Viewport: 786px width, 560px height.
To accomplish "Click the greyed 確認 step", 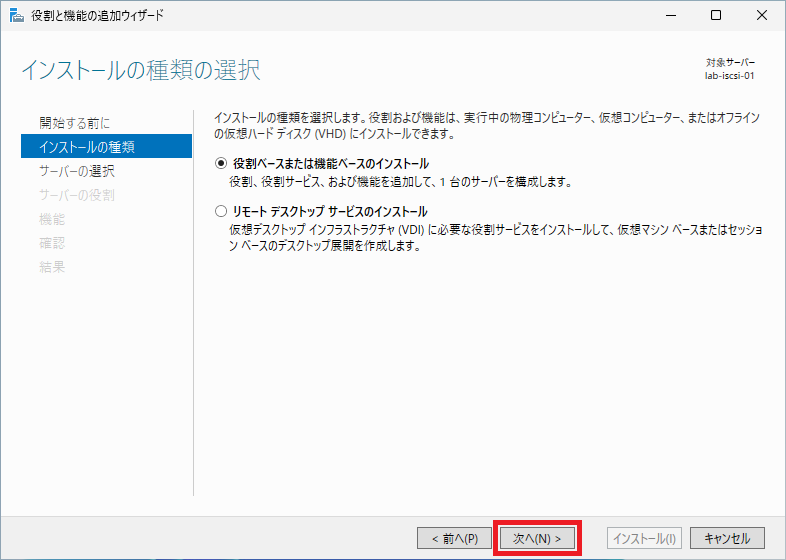I will [52, 243].
